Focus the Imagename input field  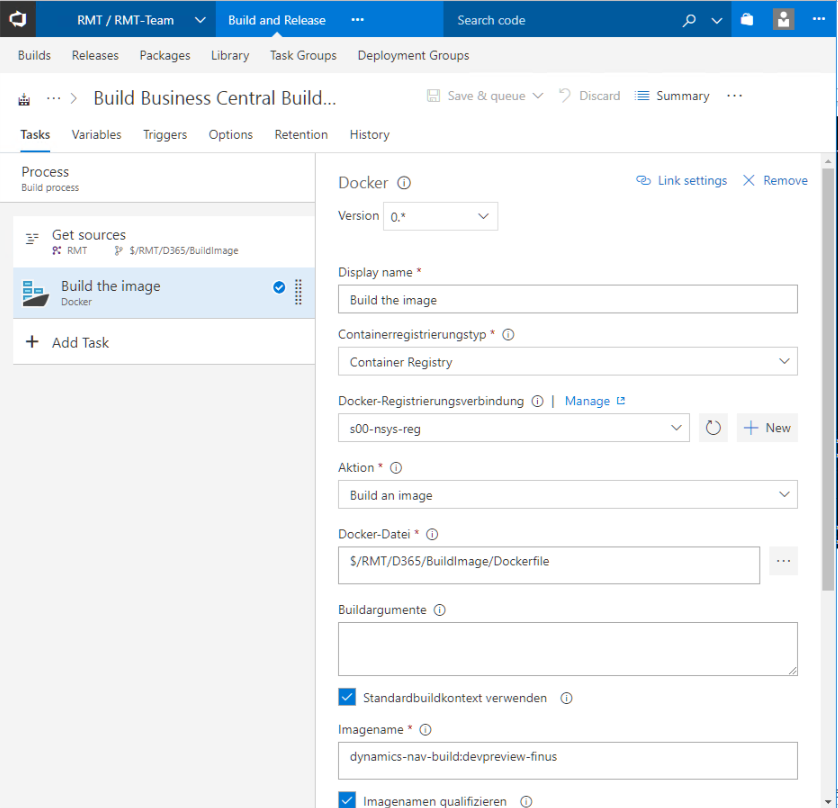point(568,760)
